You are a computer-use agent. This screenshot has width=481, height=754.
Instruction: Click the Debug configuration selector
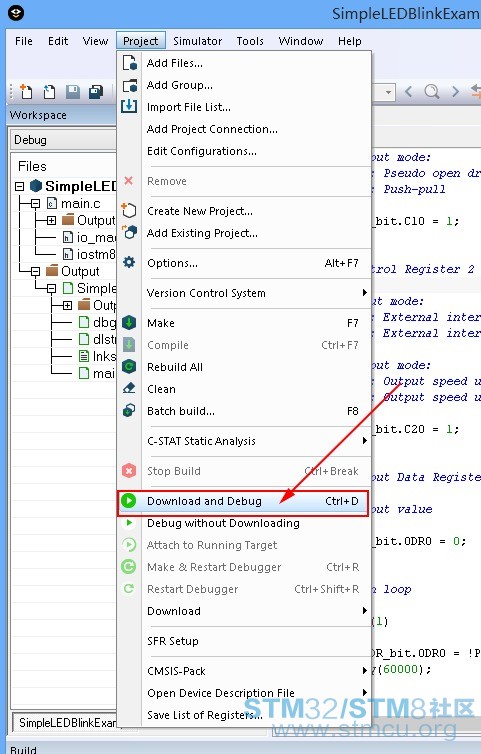tap(63, 140)
